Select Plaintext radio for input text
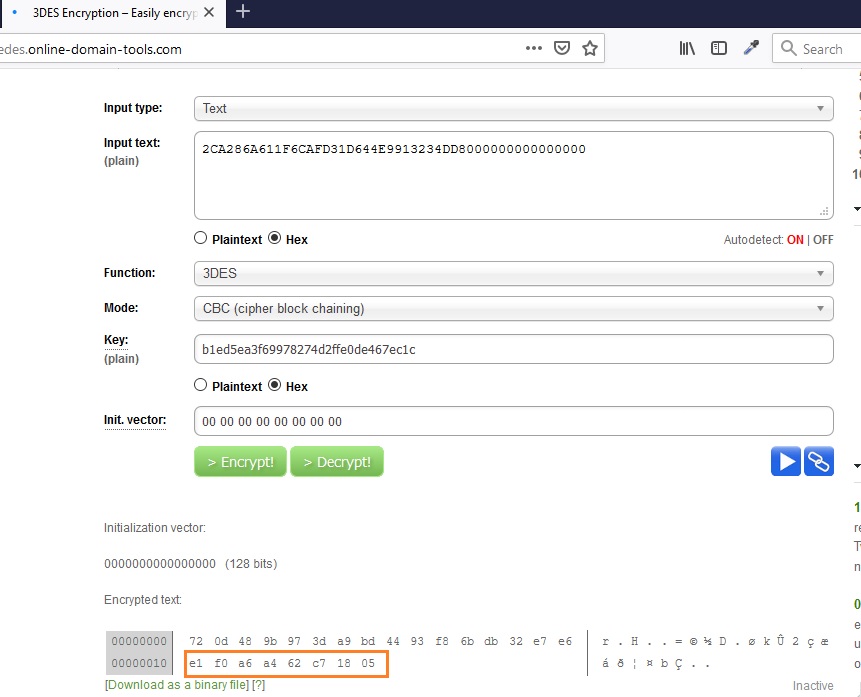Viewport: 861px width, 697px height. coord(200,238)
